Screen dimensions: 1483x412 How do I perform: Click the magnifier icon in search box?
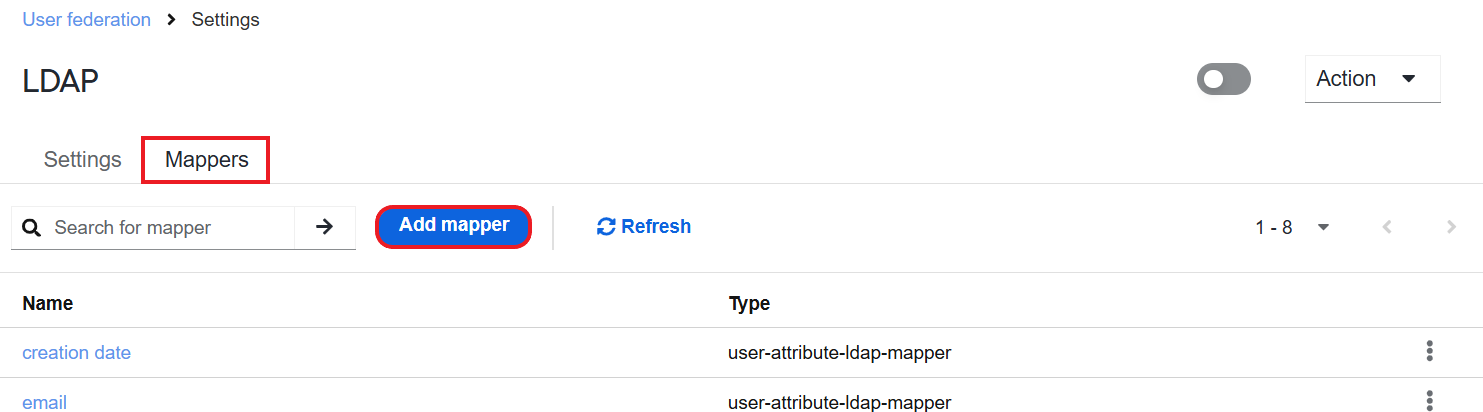pos(32,228)
